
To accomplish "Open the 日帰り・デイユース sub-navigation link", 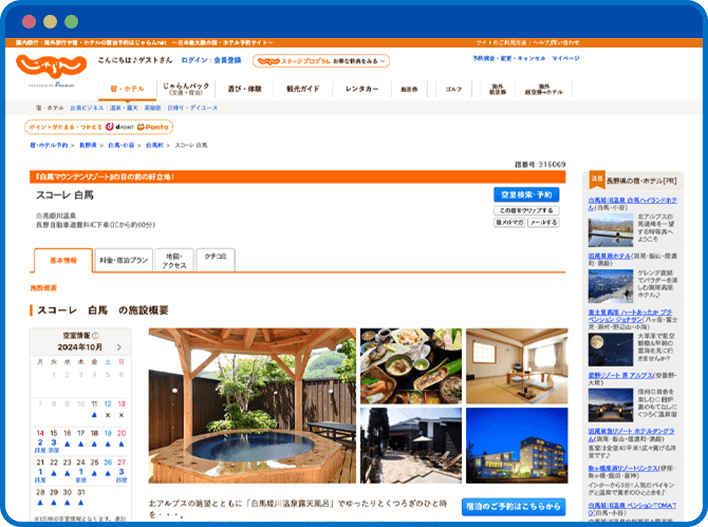I will point(192,108).
